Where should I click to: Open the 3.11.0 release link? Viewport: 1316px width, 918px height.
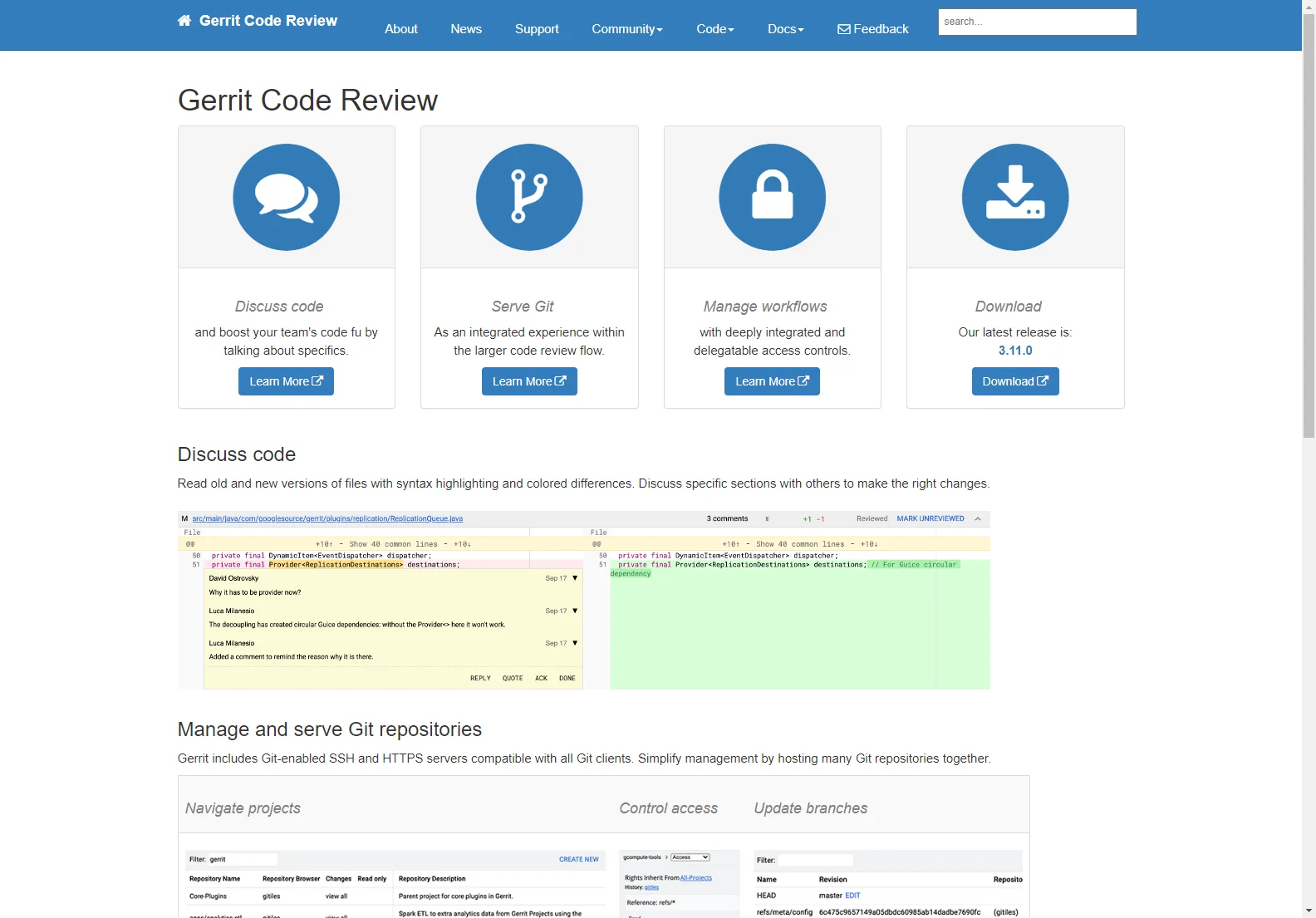(1015, 351)
